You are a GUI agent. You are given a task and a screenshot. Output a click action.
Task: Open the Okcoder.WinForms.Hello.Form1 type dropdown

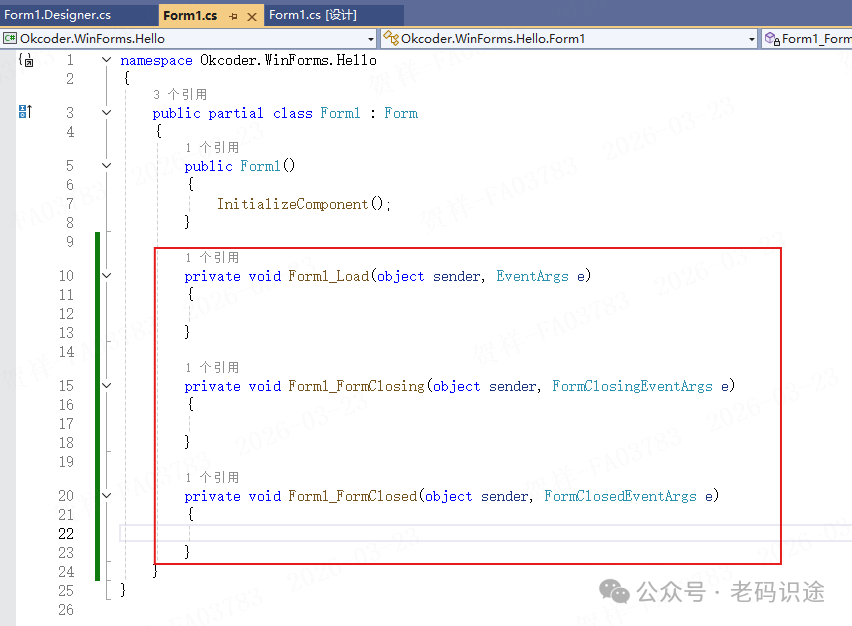752,39
